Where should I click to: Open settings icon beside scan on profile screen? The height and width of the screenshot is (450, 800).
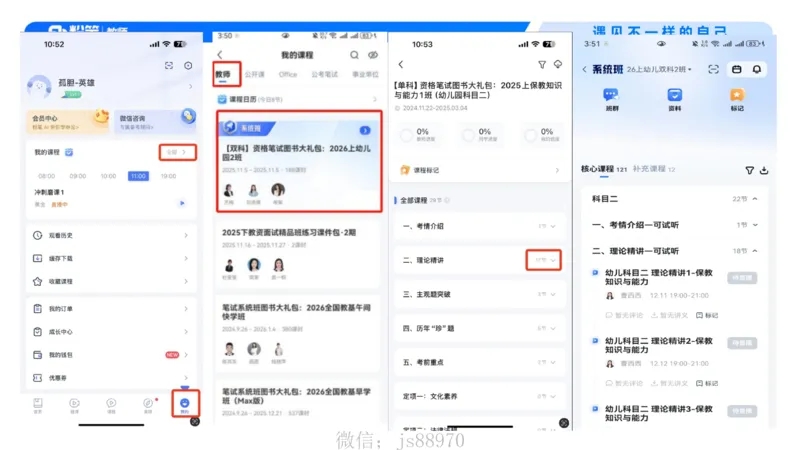coord(188,65)
